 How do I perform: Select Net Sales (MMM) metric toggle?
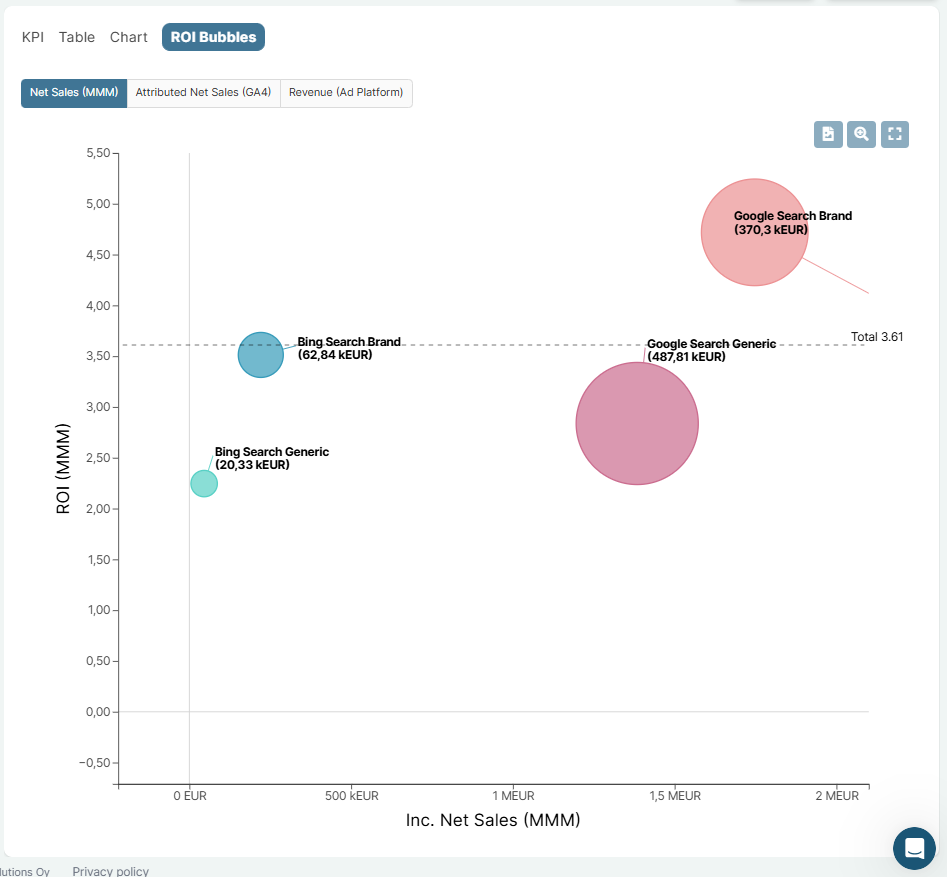(x=74, y=93)
